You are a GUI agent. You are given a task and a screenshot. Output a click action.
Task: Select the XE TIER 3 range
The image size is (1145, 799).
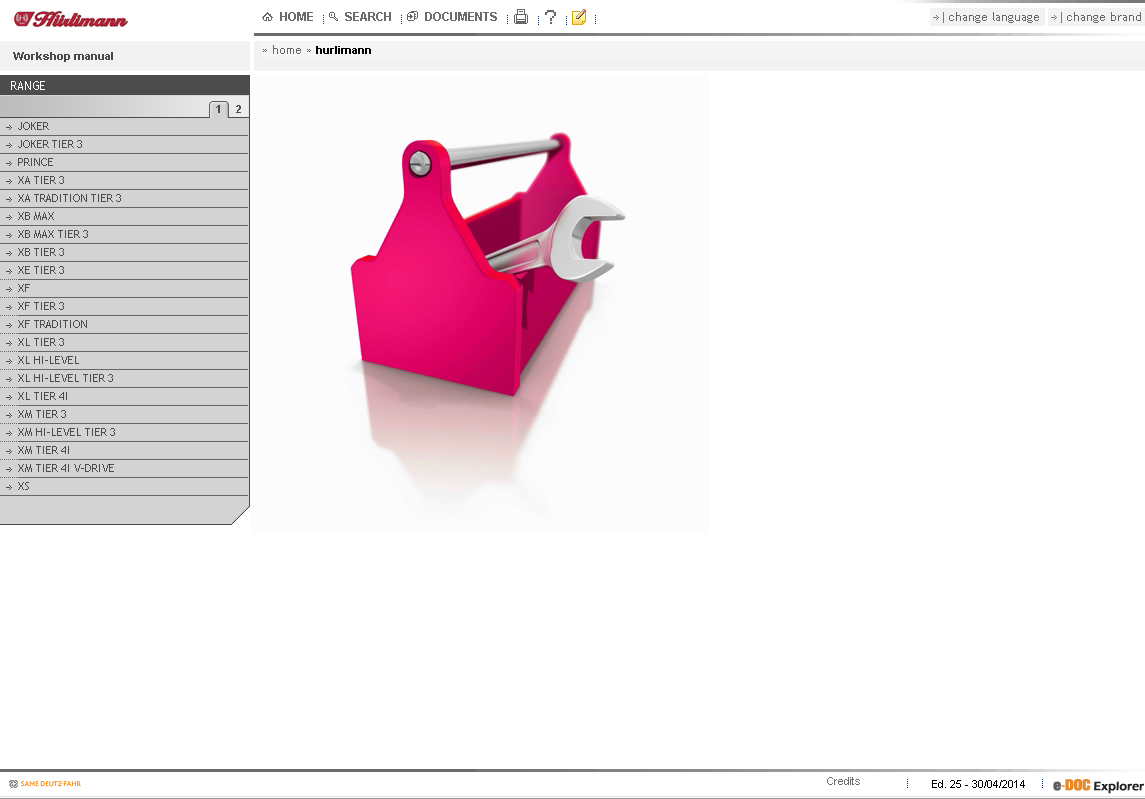point(124,270)
